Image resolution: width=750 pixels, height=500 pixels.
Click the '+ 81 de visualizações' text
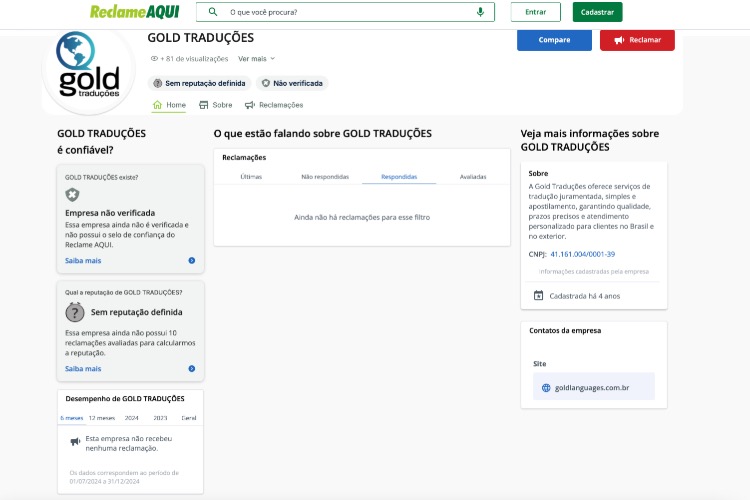coord(194,58)
